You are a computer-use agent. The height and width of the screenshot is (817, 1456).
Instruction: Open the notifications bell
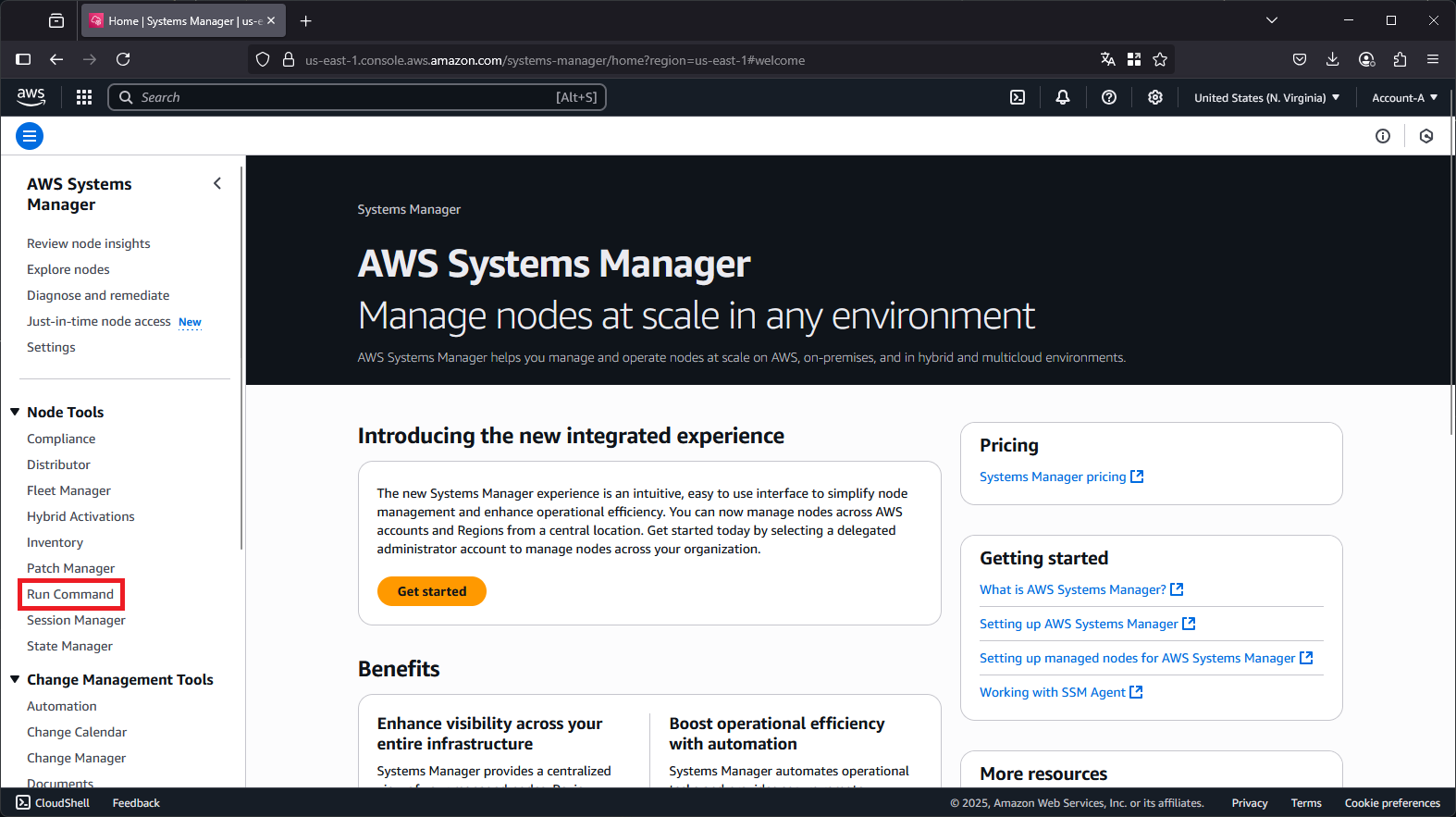click(1063, 97)
